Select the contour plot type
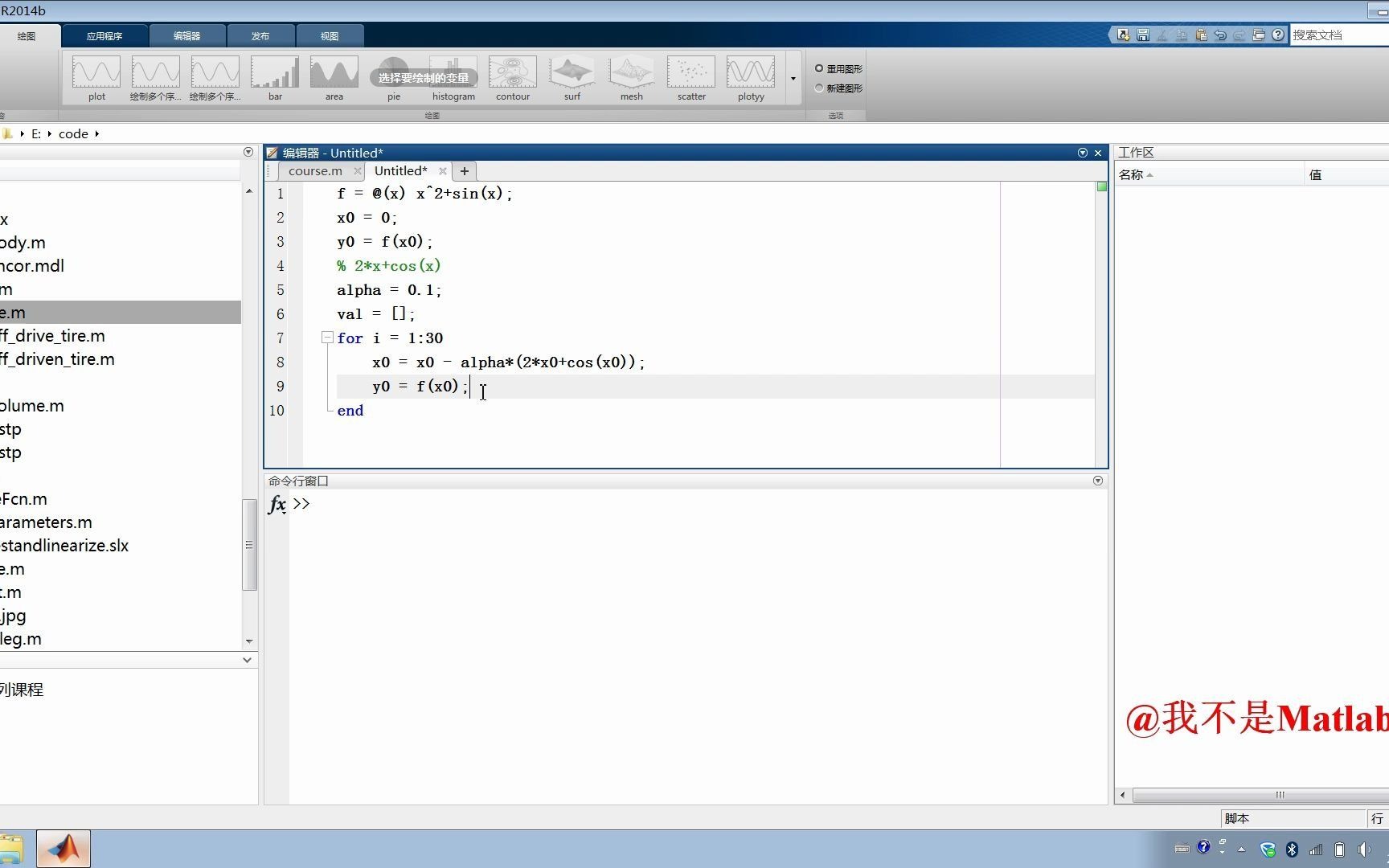This screenshot has height=868, width=1389. point(513,78)
